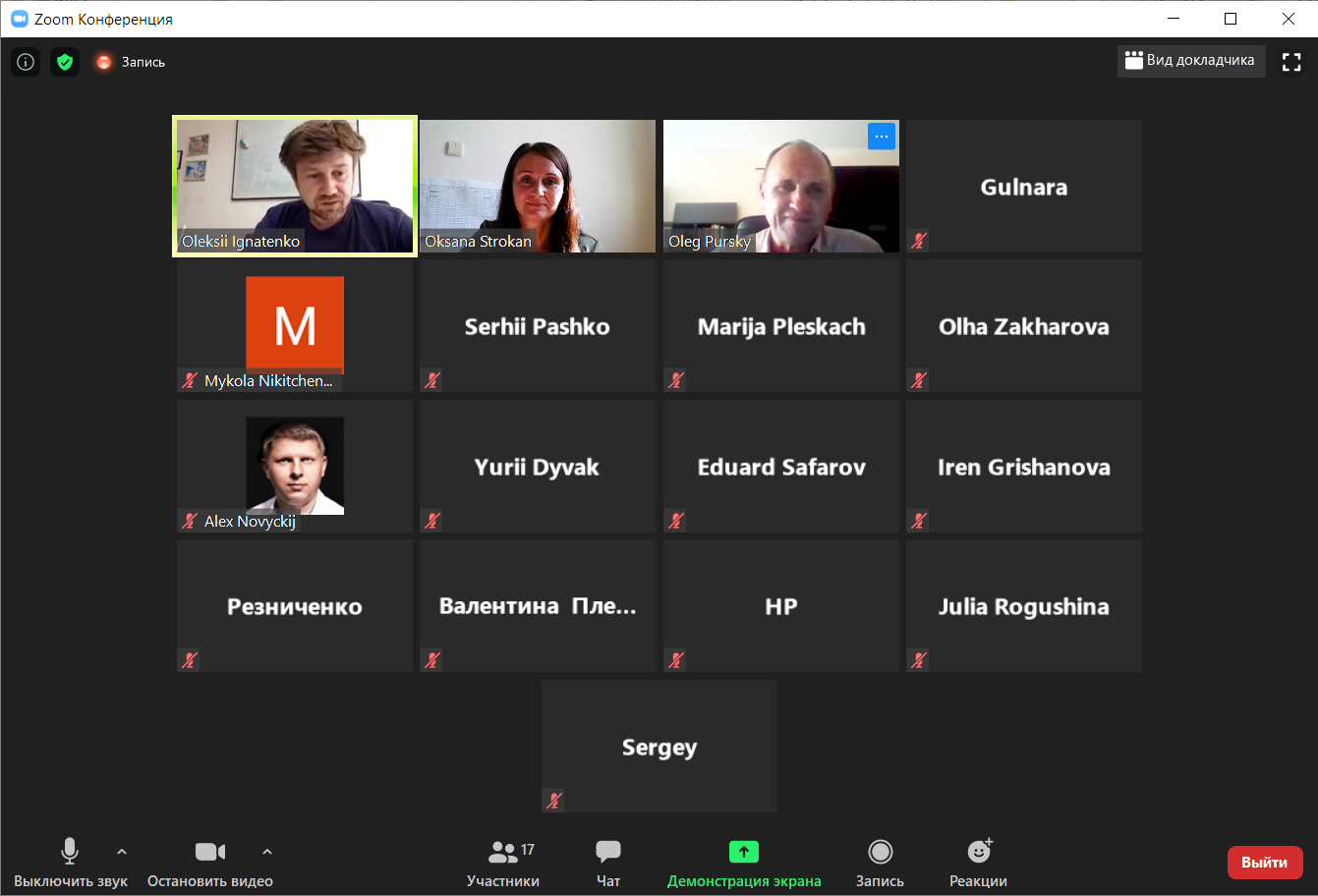Switch layout via Вид докладчика

point(1191,61)
